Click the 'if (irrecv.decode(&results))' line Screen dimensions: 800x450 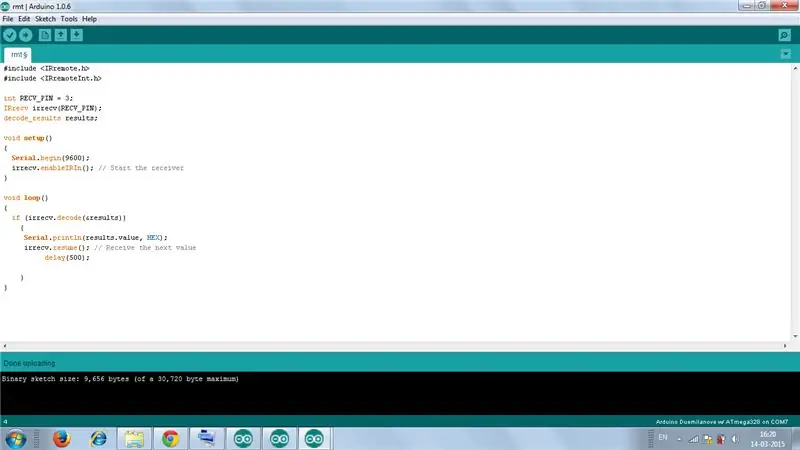[69, 217]
